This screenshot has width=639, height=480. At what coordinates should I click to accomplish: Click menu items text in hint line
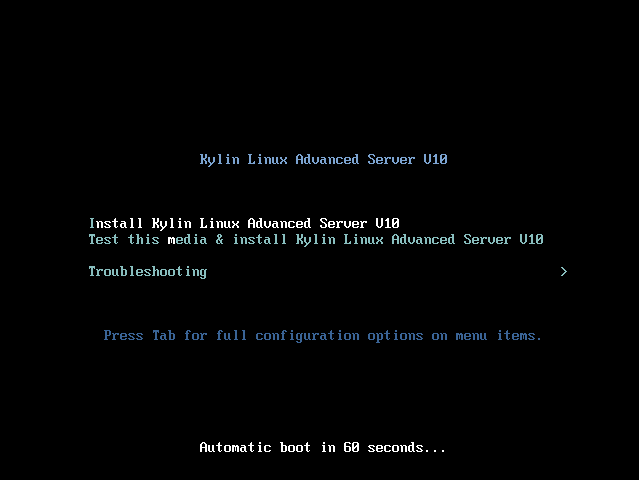pos(499,336)
